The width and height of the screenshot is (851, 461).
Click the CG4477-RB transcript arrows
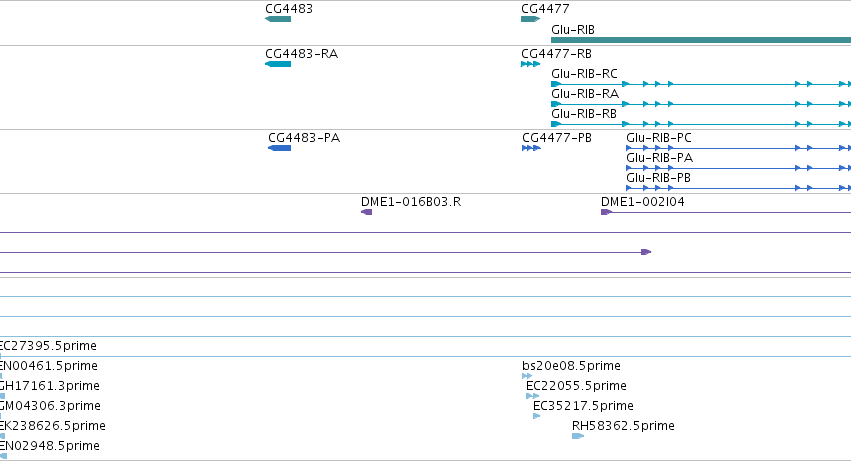[x=530, y=64]
